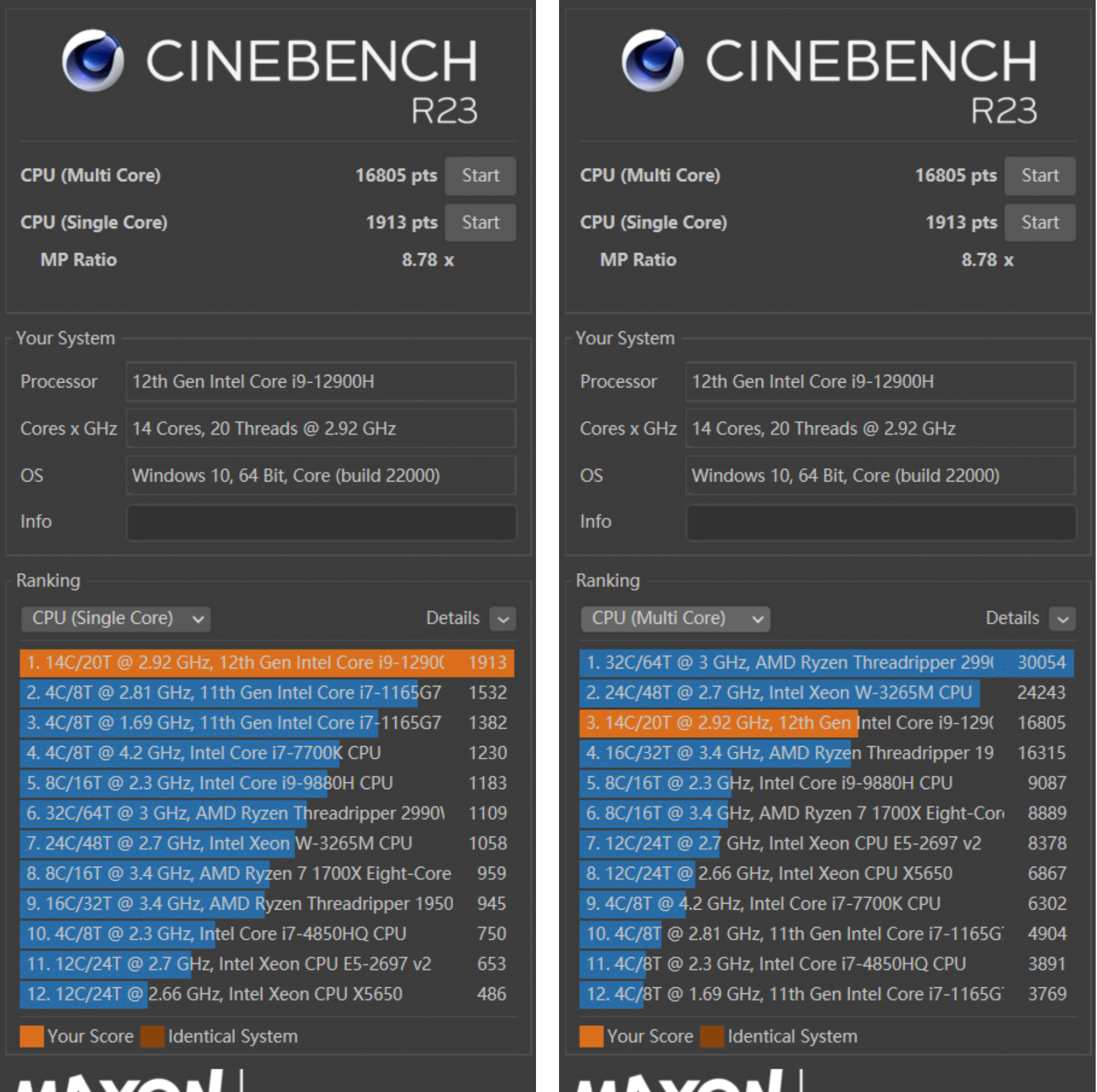Select the Xeon W-3265M entry scoring 1058

tap(267, 844)
